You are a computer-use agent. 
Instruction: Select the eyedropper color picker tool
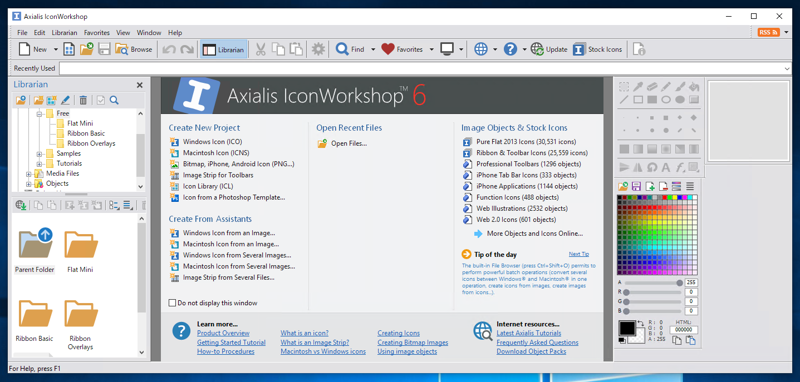click(638, 87)
